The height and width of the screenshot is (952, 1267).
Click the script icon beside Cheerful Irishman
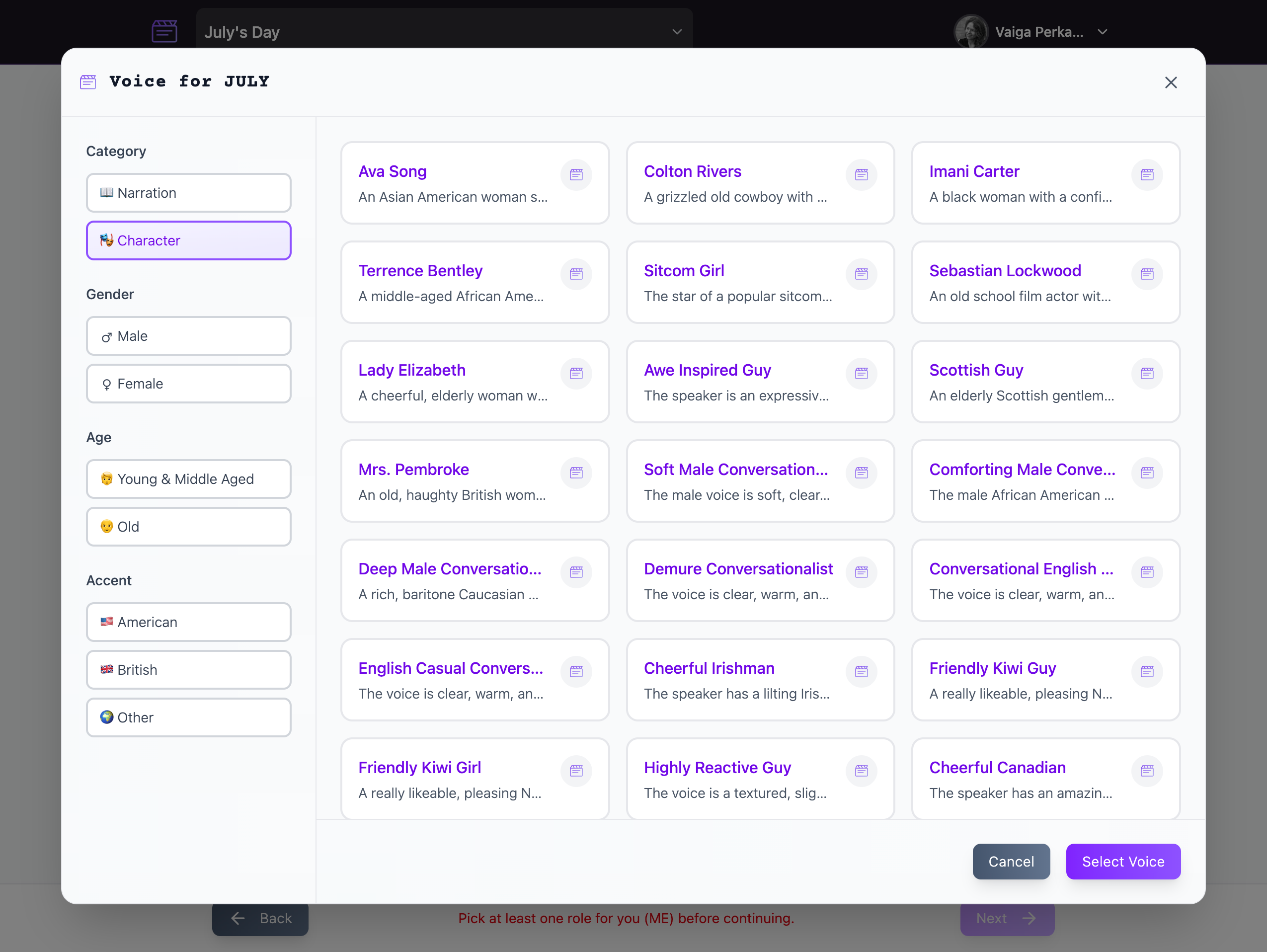click(x=861, y=671)
